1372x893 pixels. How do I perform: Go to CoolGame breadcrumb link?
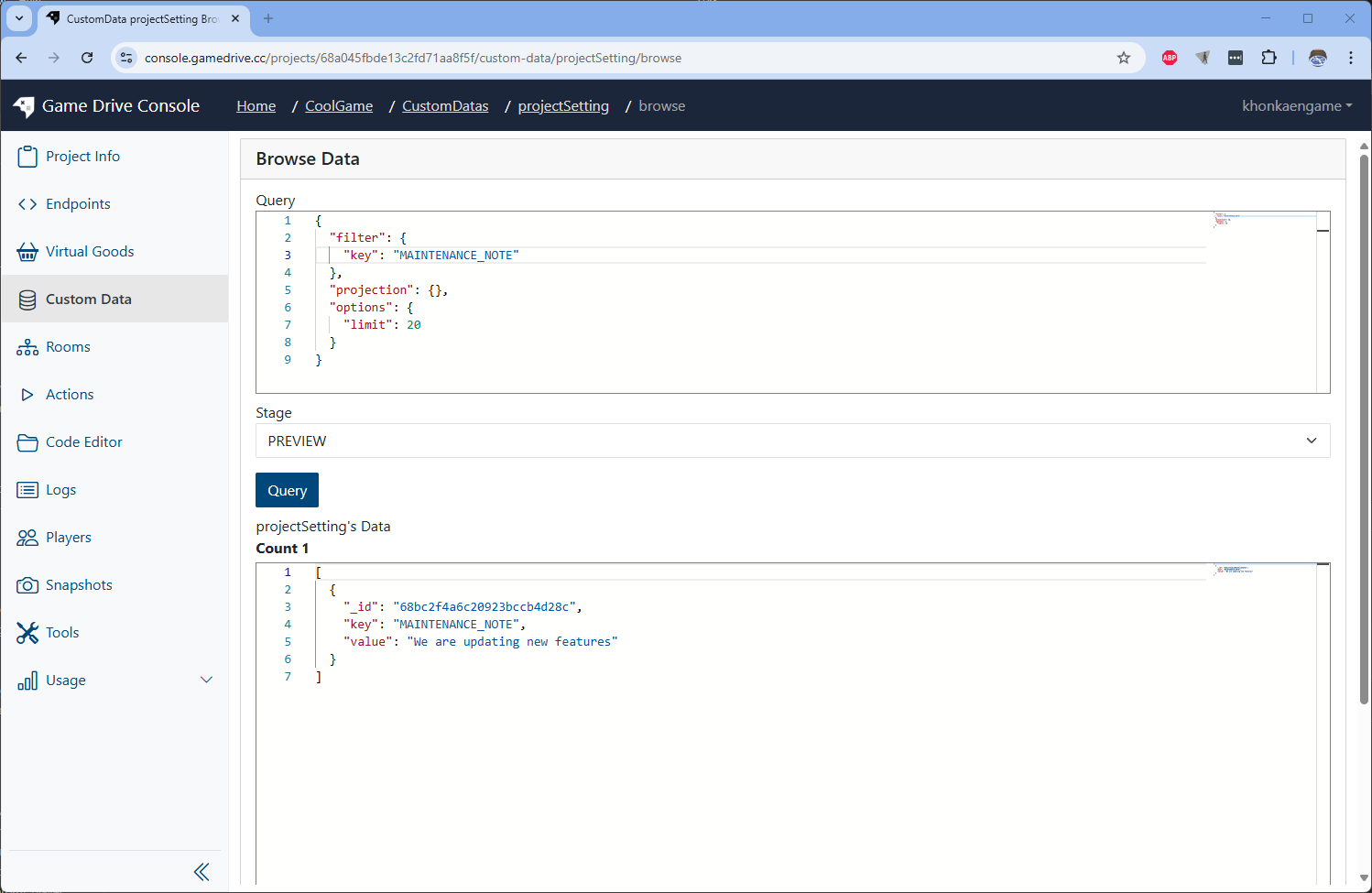[339, 106]
